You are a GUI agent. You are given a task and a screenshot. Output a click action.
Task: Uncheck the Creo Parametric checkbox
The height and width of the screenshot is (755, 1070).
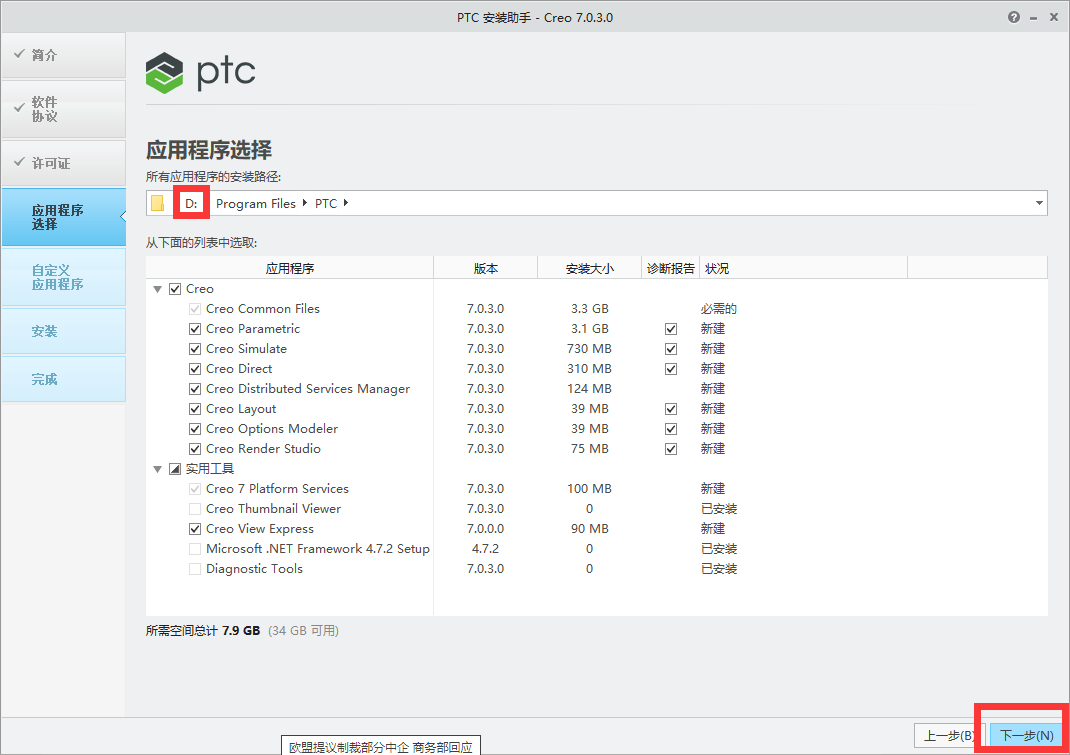(194, 328)
